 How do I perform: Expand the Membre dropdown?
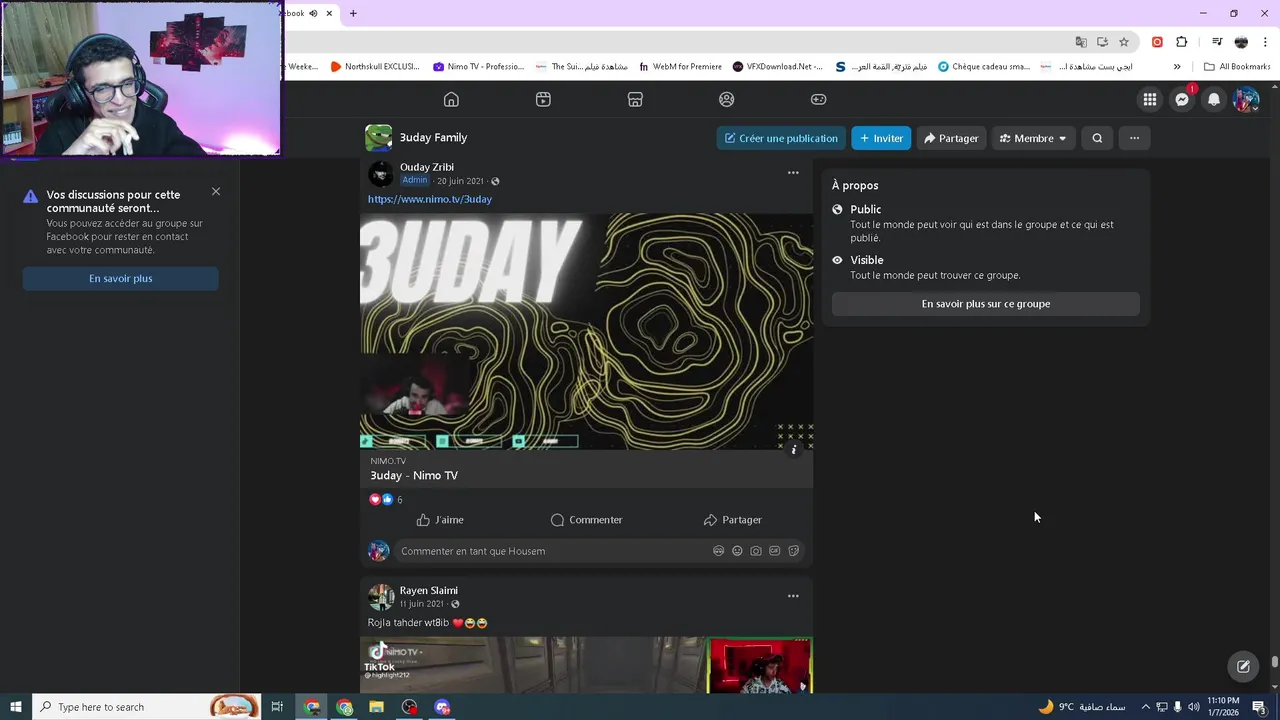[x=1033, y=138]
